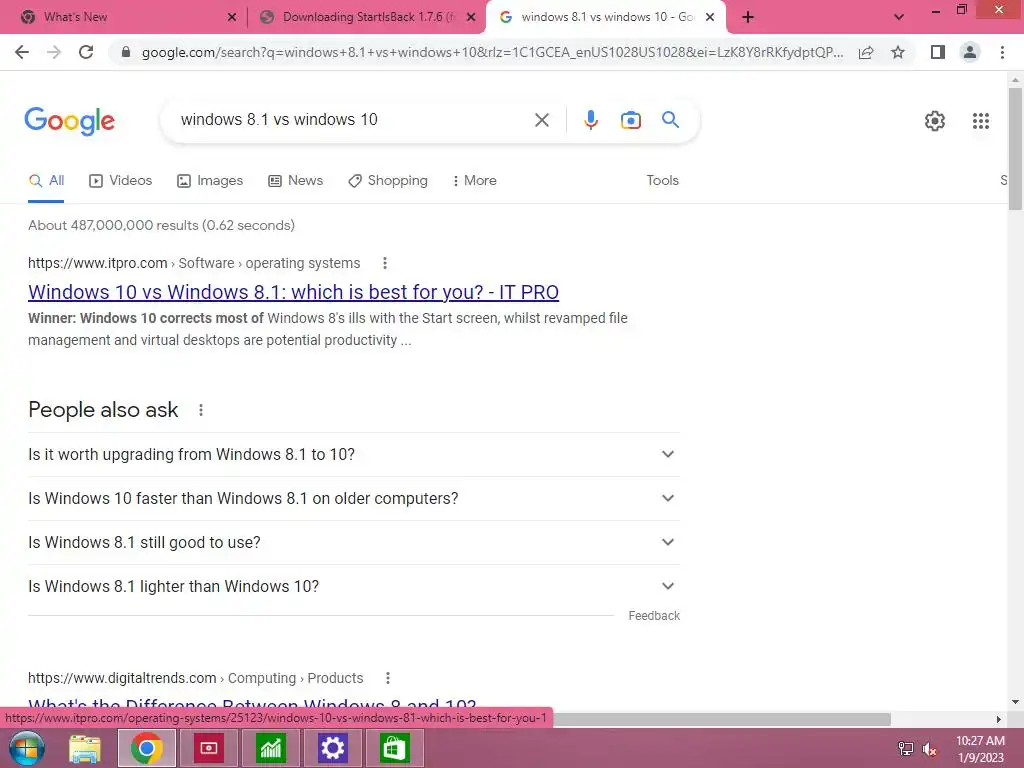Submit search with the magnifier icon

[670, 120]
